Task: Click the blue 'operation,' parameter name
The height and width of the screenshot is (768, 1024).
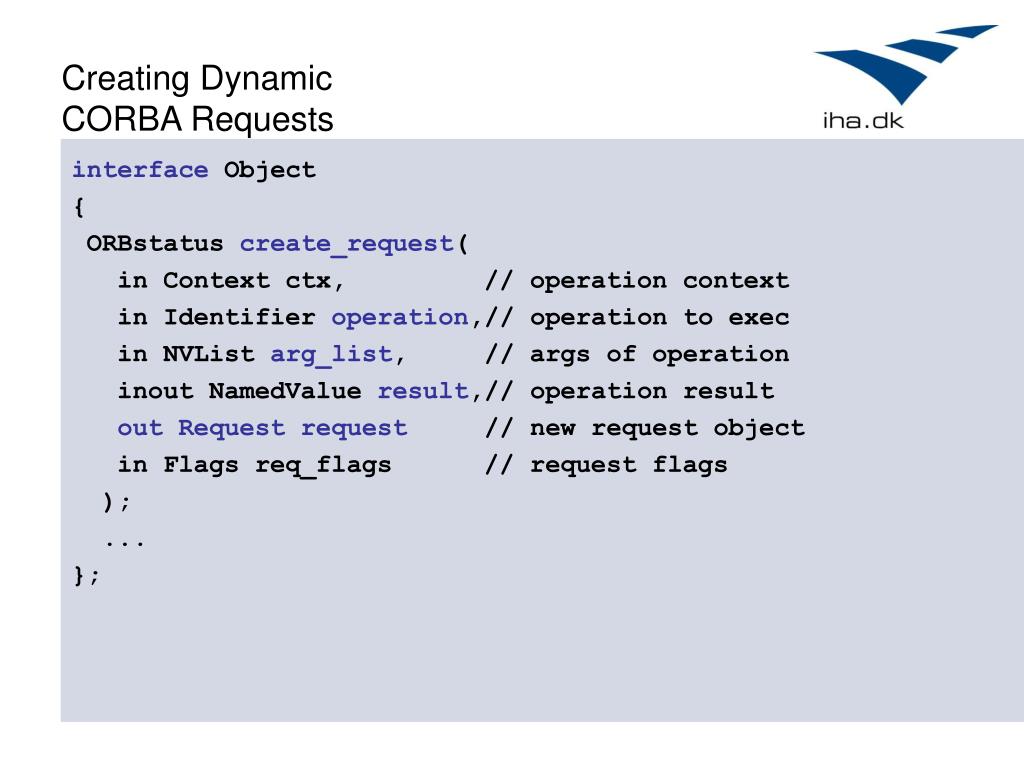Action: point(407,318)
